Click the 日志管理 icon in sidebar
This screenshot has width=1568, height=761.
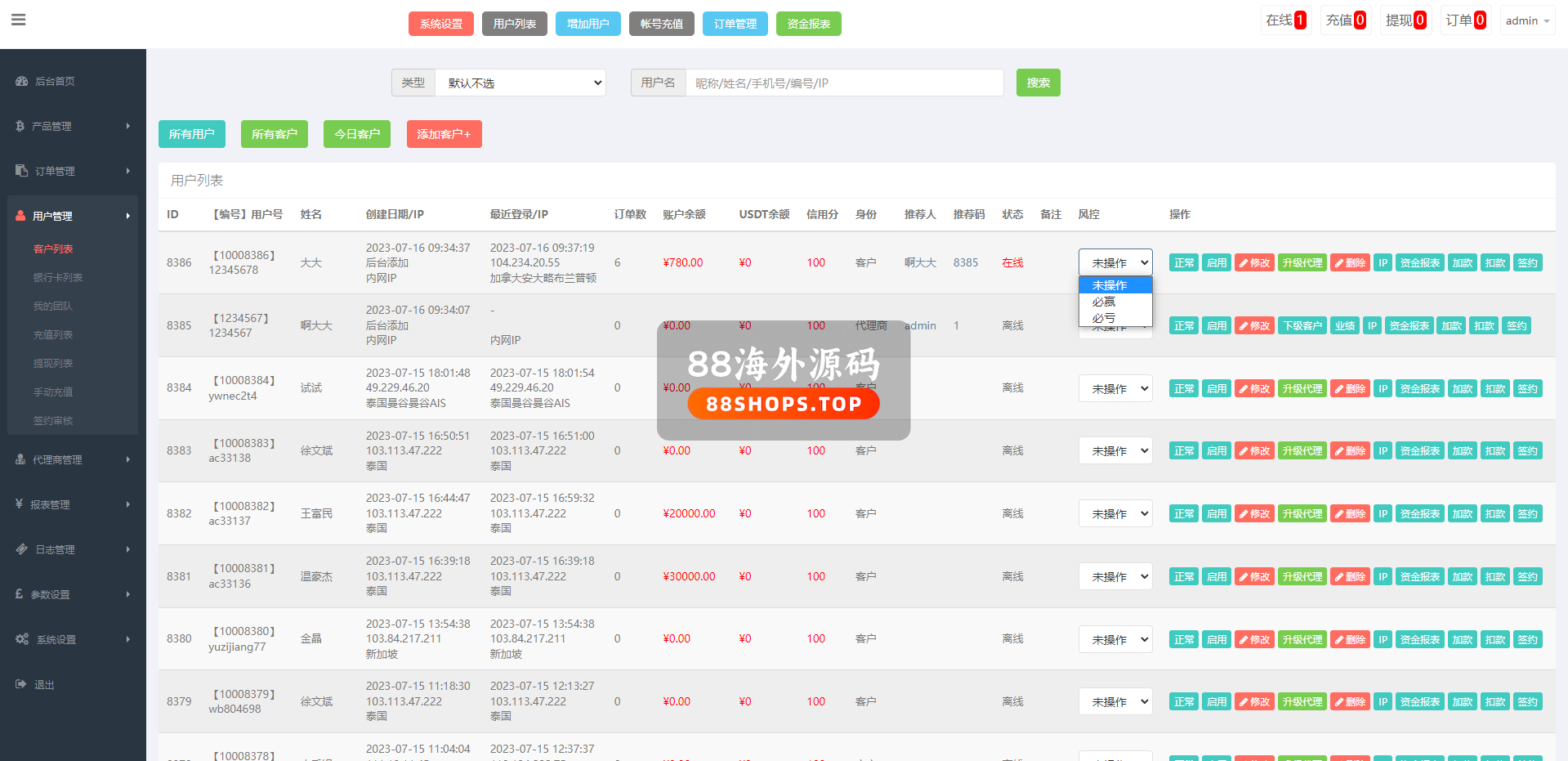22,549
